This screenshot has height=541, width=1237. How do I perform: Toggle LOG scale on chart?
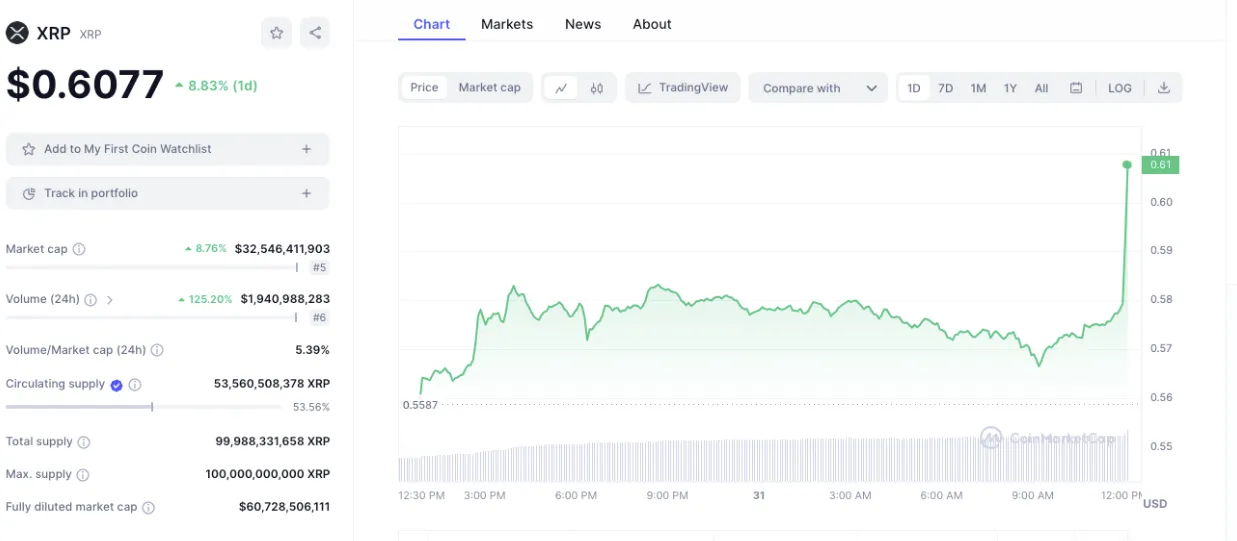1120,88
